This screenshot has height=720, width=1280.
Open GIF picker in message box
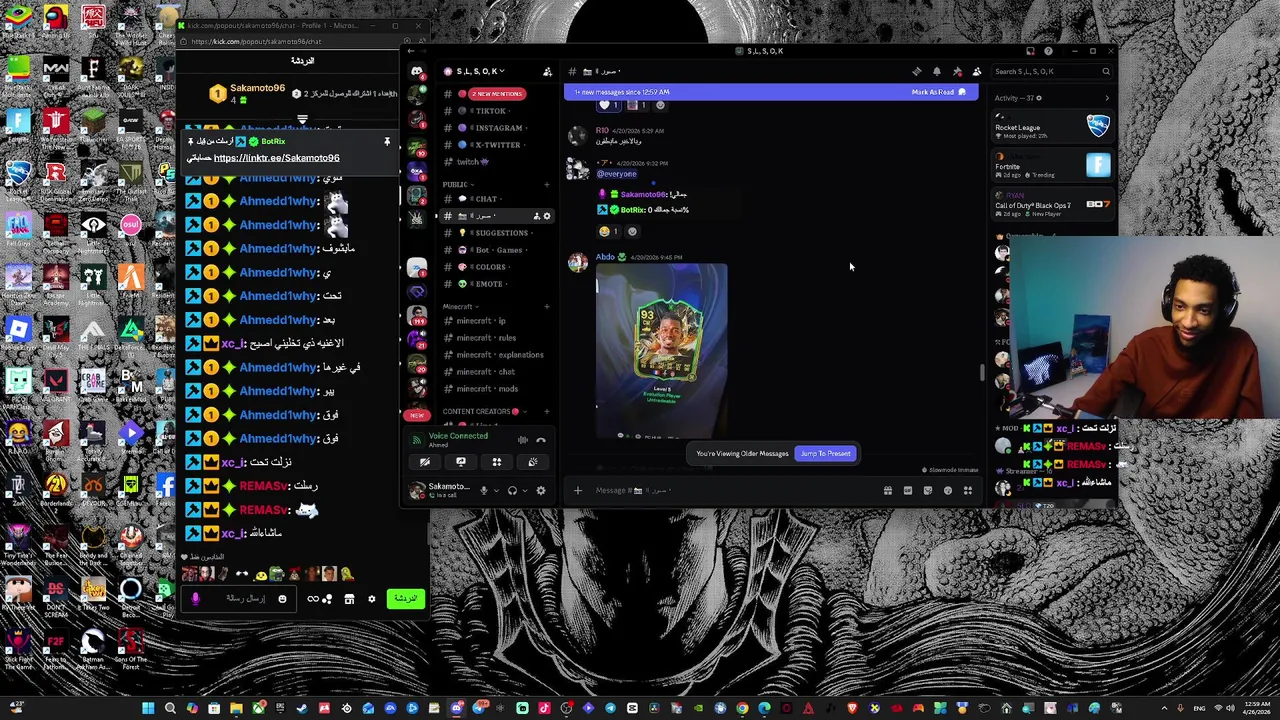click(x=907, y=490)
